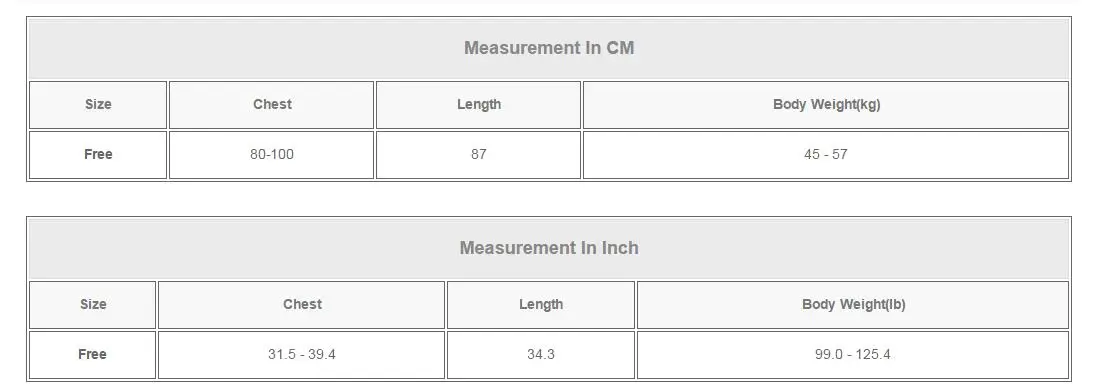Select the Size header in Inch table
Viewport: 1104px width, 385px height.
(x=92, y=305)
